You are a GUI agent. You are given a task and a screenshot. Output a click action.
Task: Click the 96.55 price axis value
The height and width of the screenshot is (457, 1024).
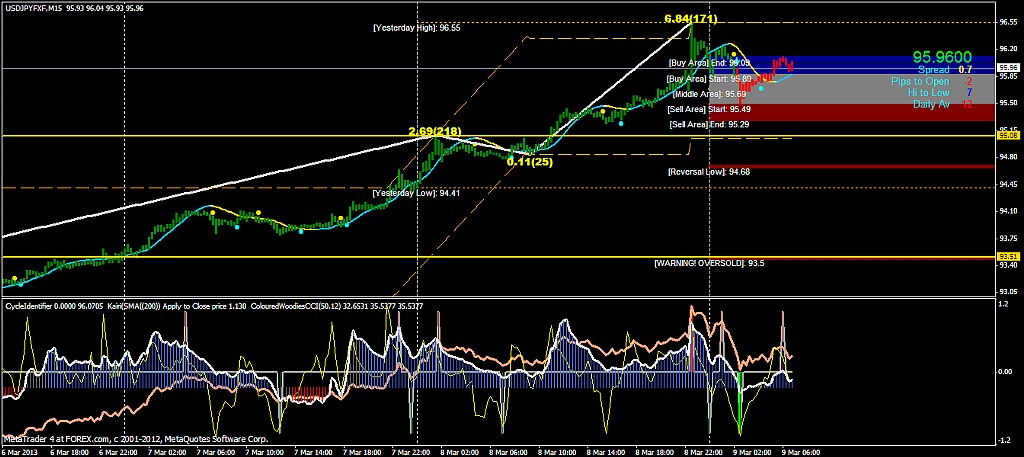coord(1008,22)
